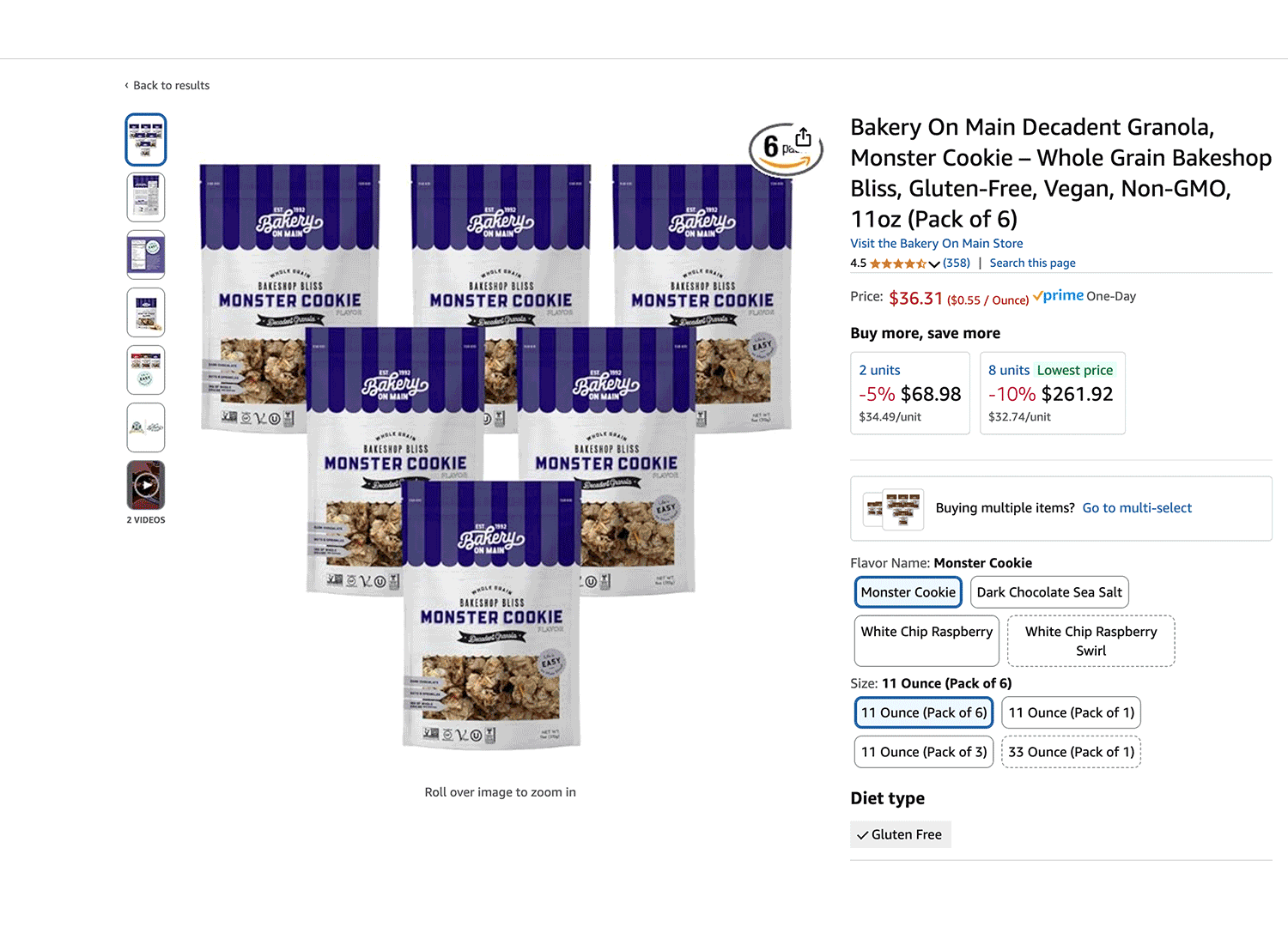Open the 358 reviews link

coord(957,264)
